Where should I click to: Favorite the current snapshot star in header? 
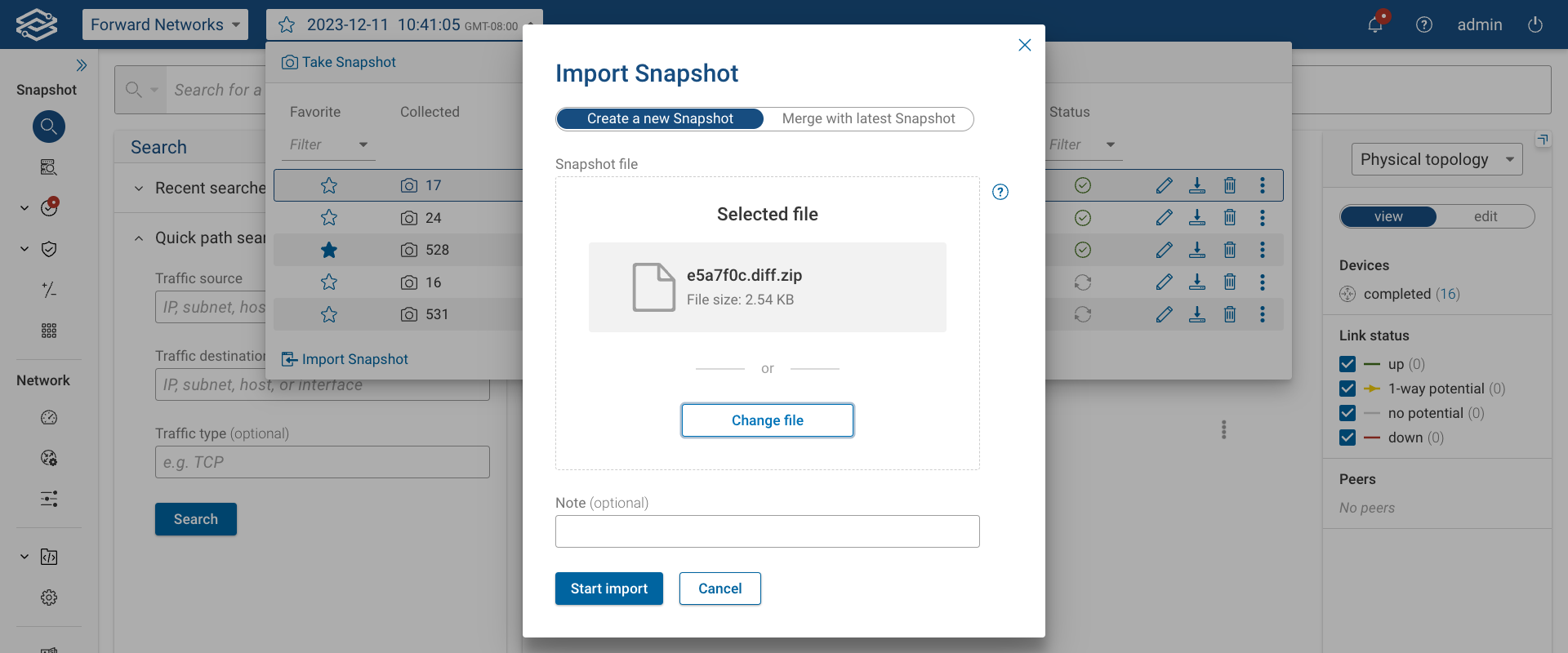coord(287,25)
